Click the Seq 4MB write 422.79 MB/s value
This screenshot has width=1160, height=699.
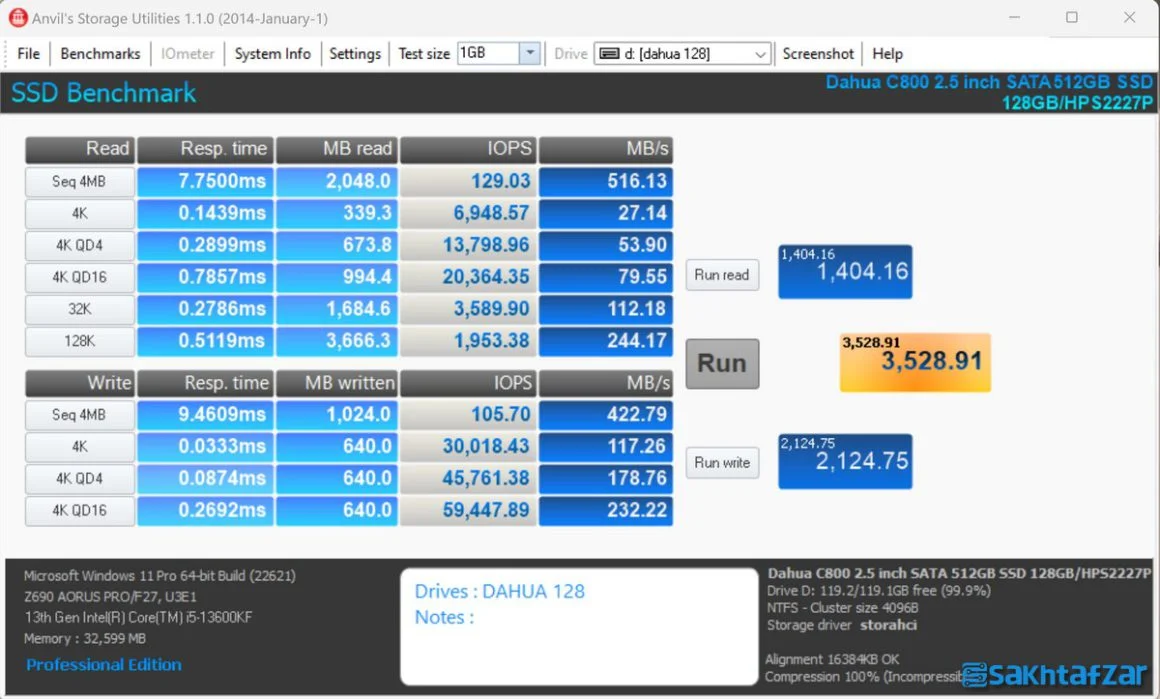(606, 415)
